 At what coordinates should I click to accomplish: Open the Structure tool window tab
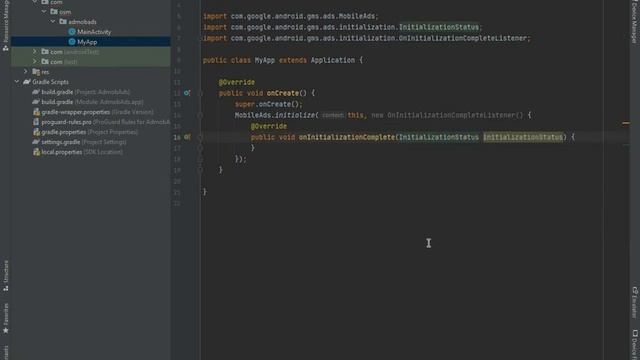click(x=6, y=276)
